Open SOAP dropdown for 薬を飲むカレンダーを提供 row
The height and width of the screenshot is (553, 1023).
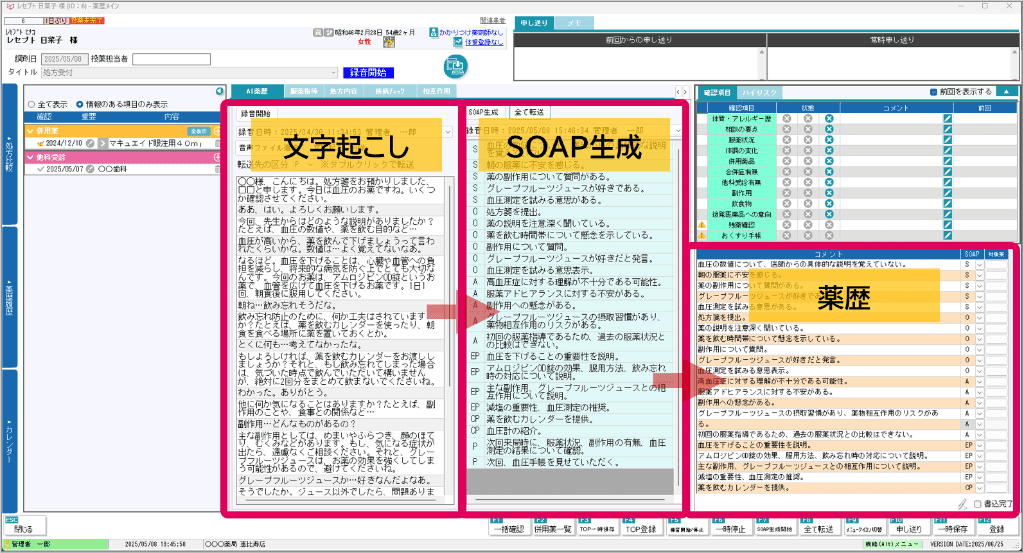click(x=979, y=487)
